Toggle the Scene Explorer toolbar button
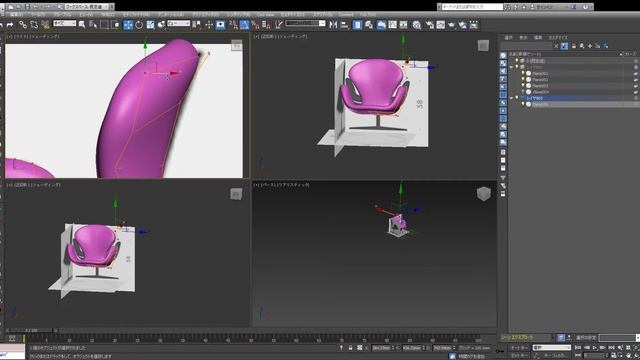Image resolution: width=640 pixels, height=360 pixels. tap(357, 25)
